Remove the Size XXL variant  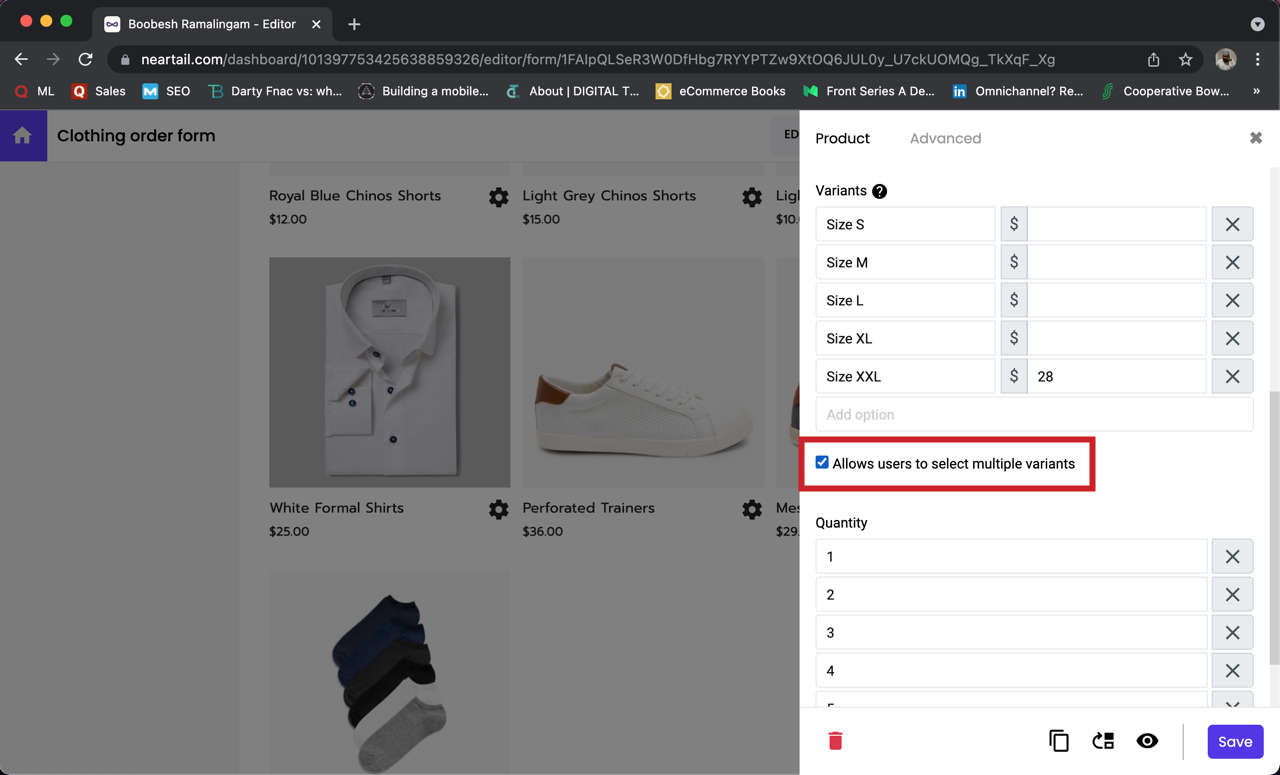pyautogui.click(x=1232, y=376)
